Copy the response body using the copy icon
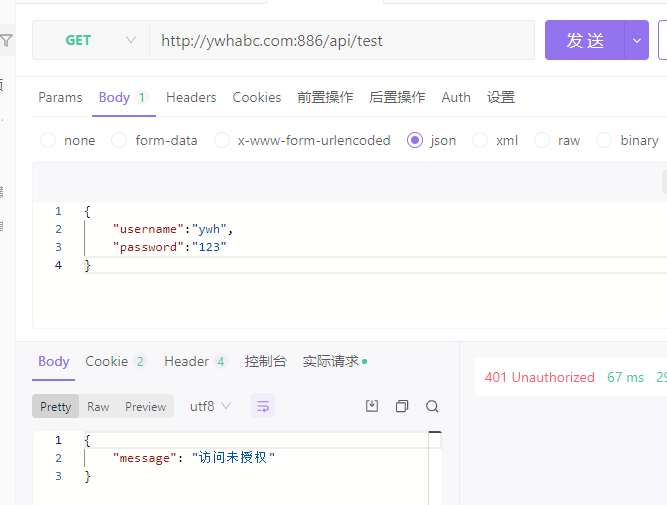This screenshot has width=667, height=505. click(x=402, y=406)
